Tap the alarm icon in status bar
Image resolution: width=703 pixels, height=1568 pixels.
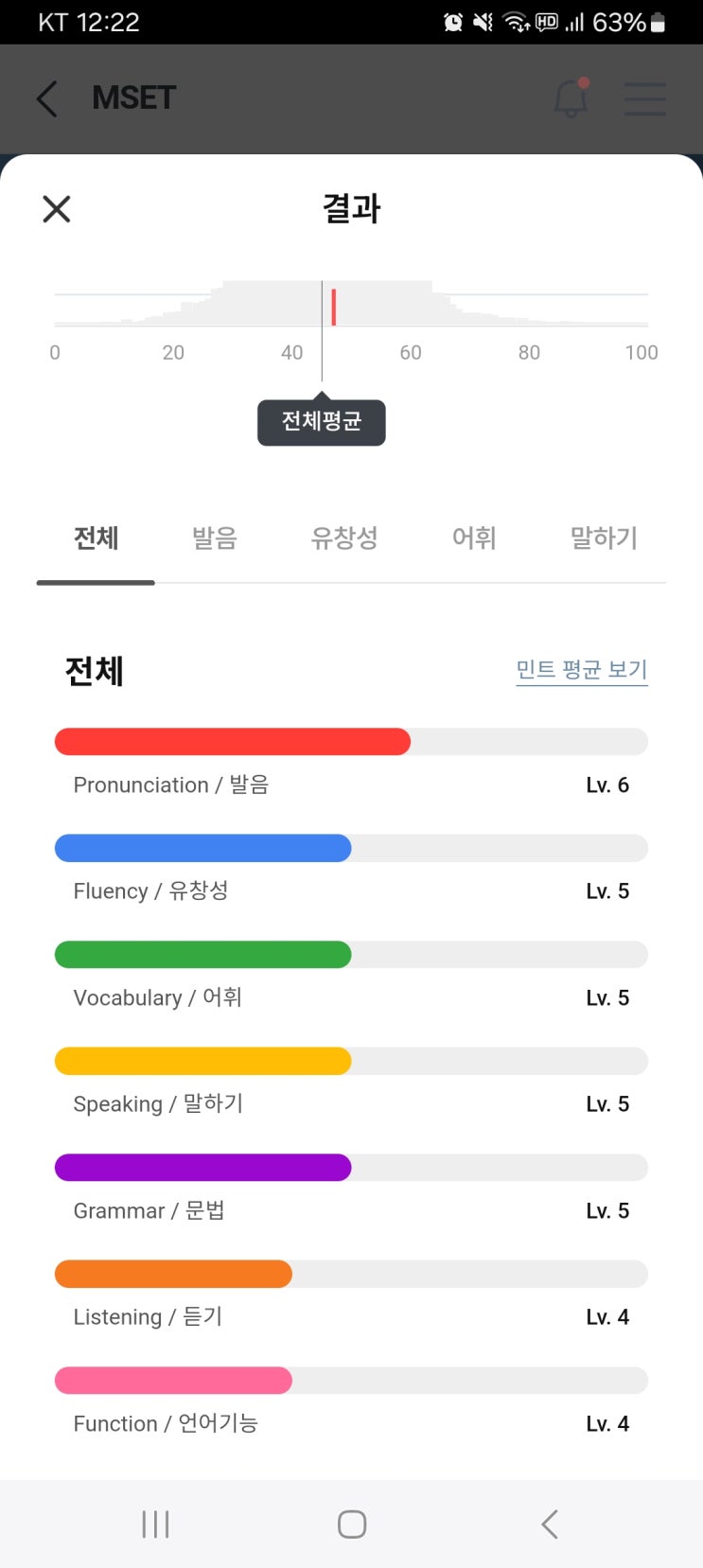point(453,22)
